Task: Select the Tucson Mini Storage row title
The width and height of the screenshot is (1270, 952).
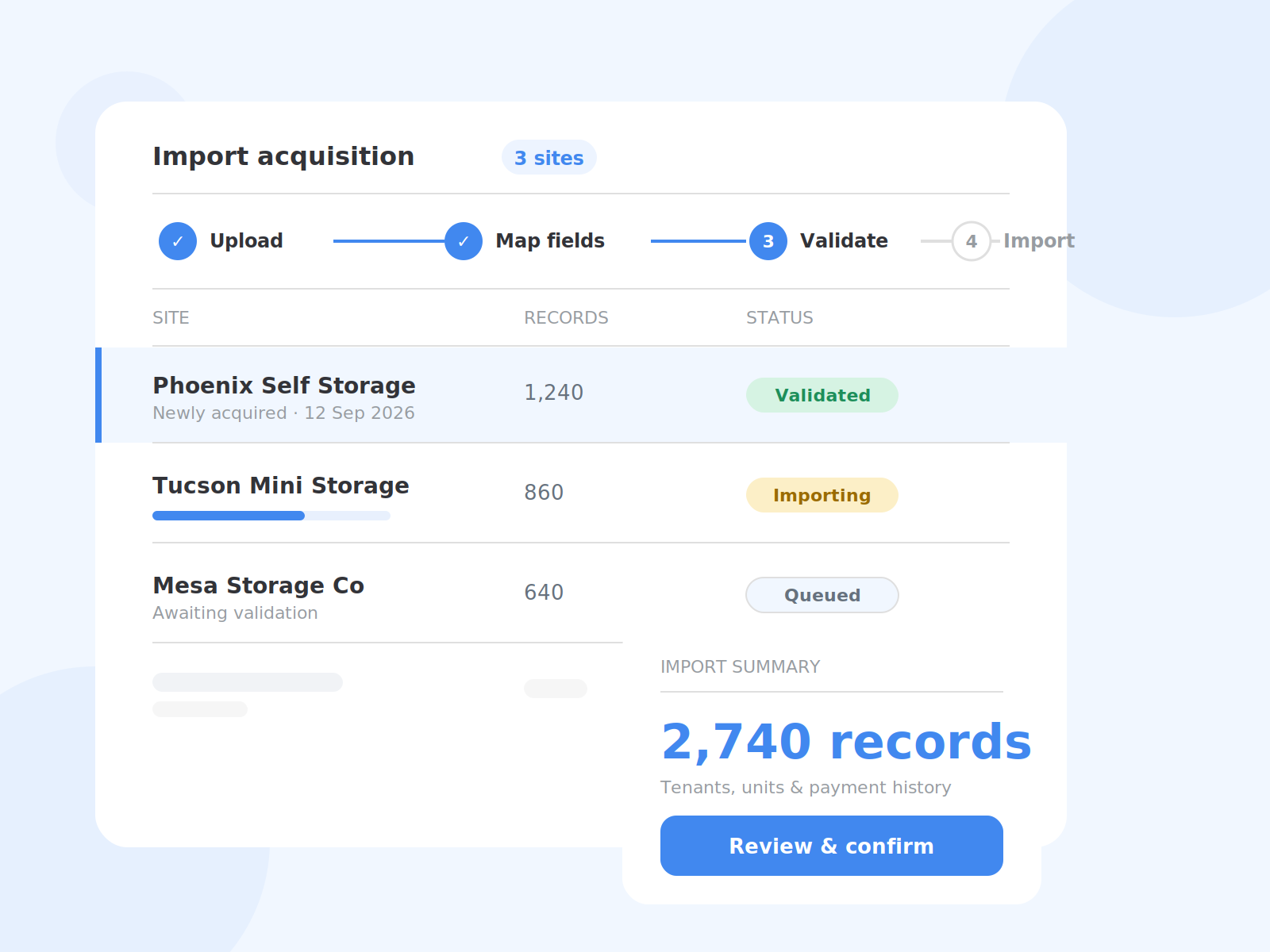Action: coord(281,486)
